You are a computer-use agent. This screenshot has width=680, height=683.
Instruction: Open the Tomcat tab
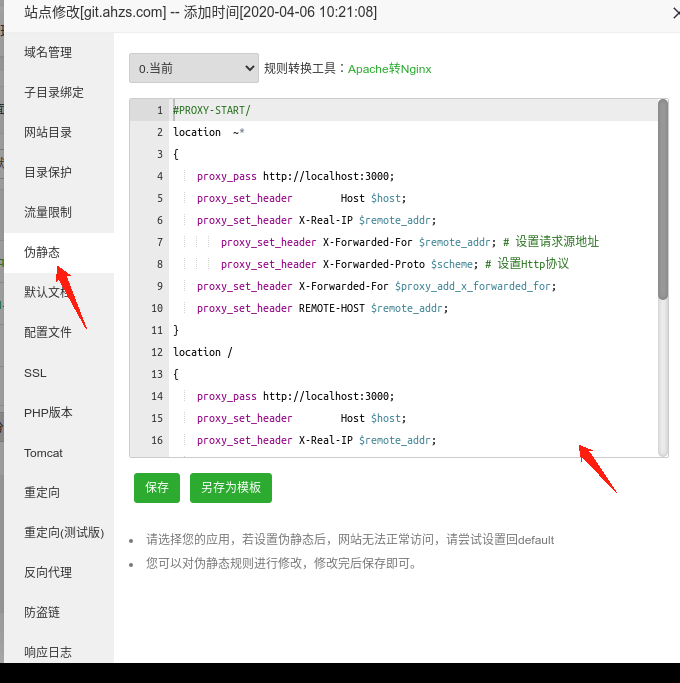[43, 453]
